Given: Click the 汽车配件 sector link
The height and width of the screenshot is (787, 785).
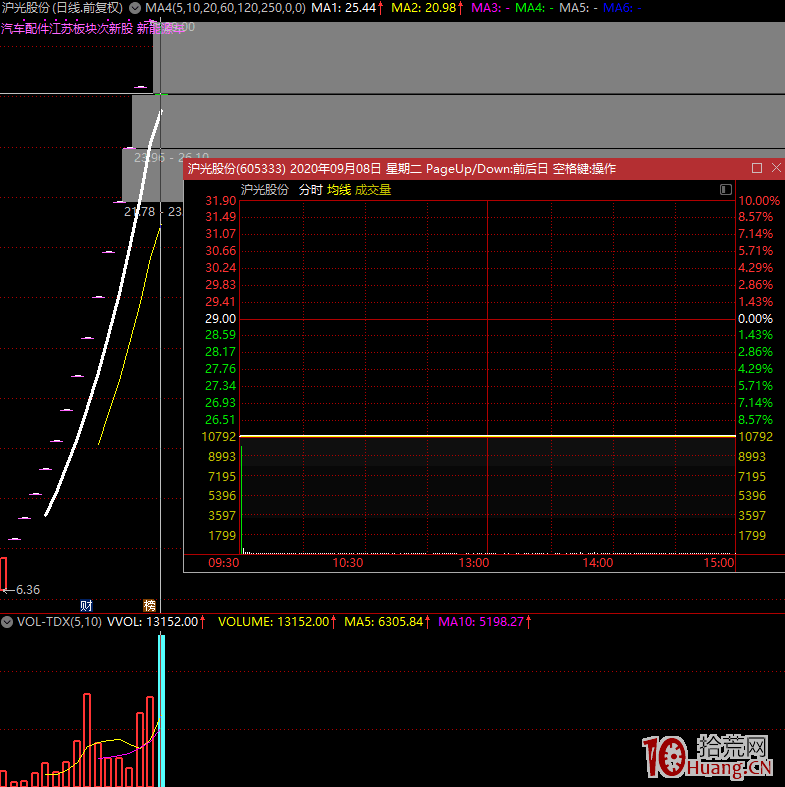Looking at the screenshot, I should (24, 28).
